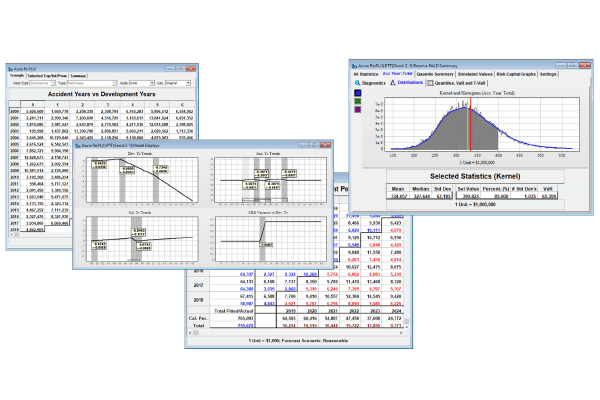Screen dimensions: 600x400
Task: Click the Cal. Yr Trends chart
Action: [142, 239]
